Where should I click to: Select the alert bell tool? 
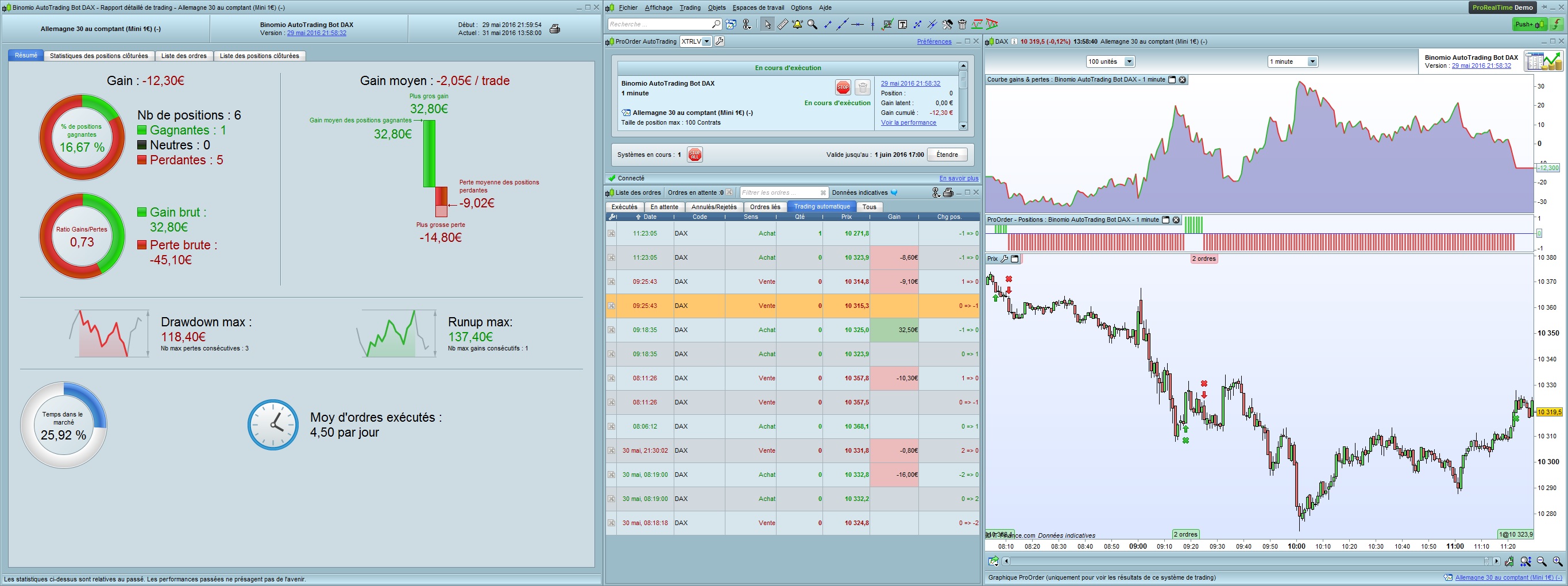797,24
